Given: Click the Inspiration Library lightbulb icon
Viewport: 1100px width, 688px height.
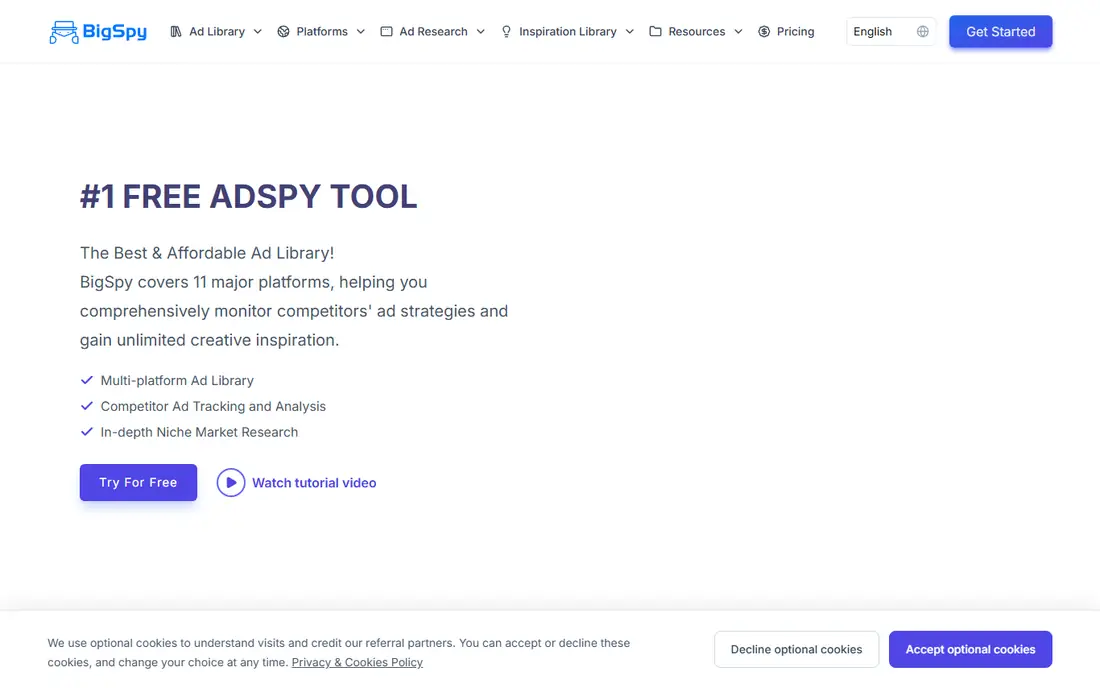Looking at the screenshot, I should 507,32.
